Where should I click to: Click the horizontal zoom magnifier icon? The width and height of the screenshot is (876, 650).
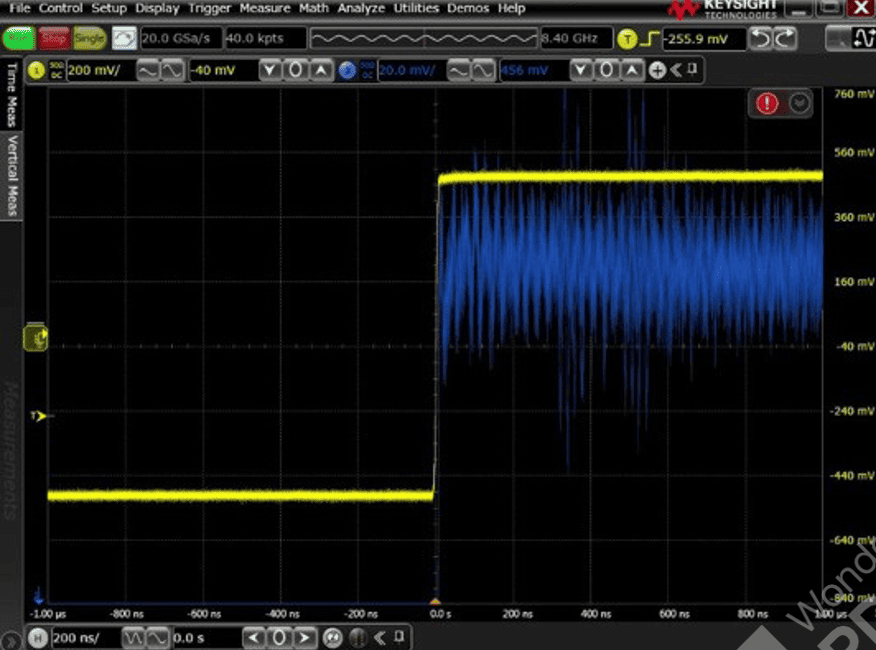[332, 637]
